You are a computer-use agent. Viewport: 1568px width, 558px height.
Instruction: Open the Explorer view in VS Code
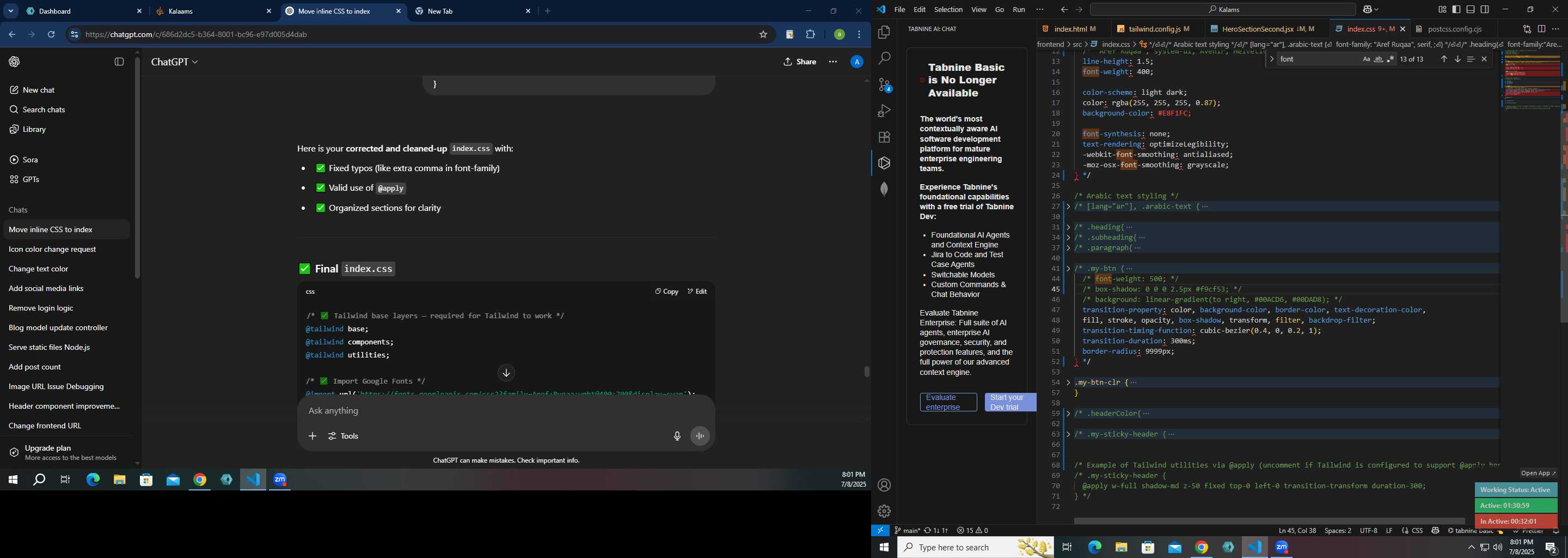click(884, 32)
